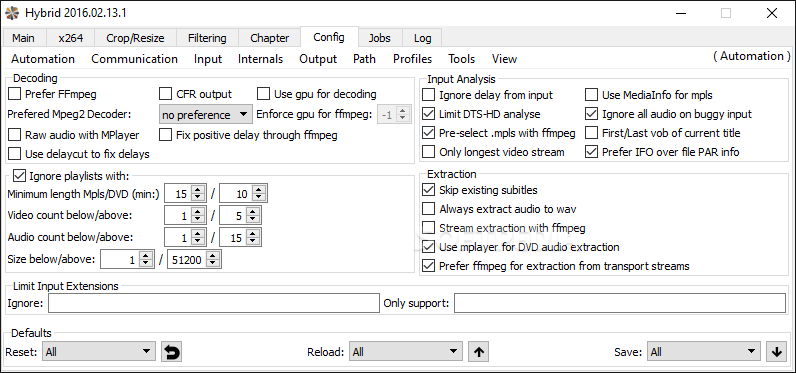Screen dimensions: 796x373
Task: Click the Hybrid app icon in title bar
Action: (12, 13)
